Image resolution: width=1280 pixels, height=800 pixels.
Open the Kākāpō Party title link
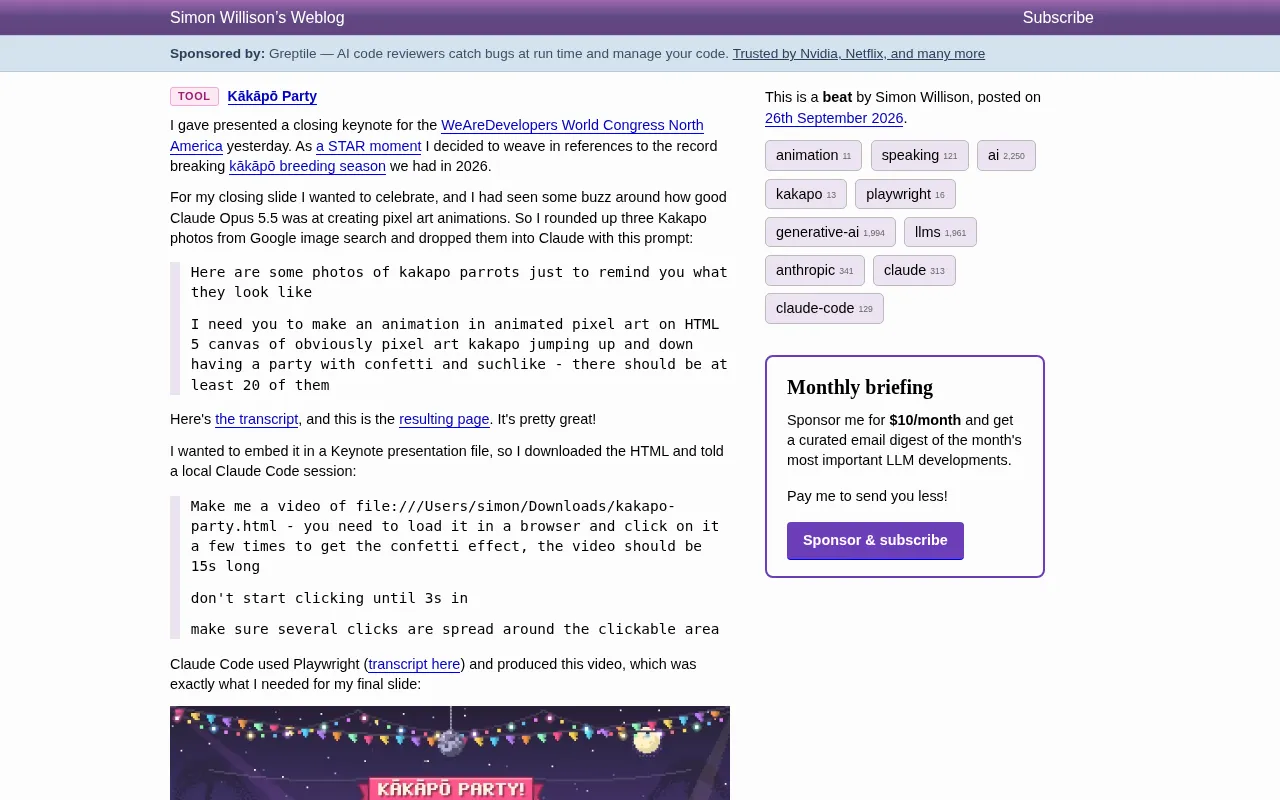[272, 96]
